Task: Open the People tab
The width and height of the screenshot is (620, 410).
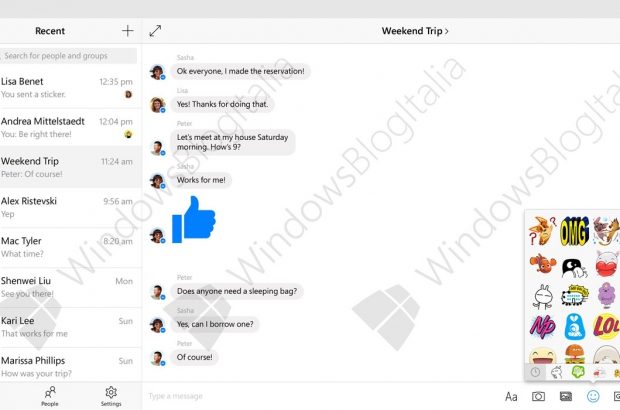Action: click(50, 396)
